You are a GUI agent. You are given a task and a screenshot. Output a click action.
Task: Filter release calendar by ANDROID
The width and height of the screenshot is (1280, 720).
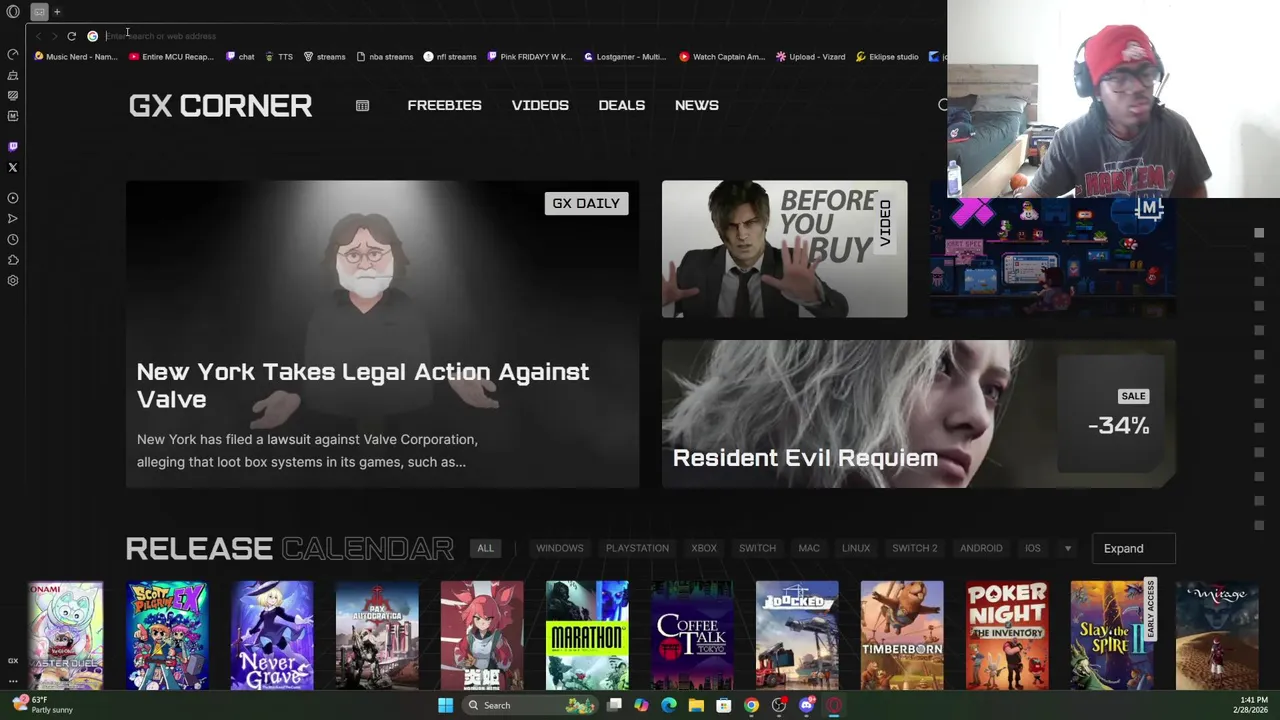[981, 548]
